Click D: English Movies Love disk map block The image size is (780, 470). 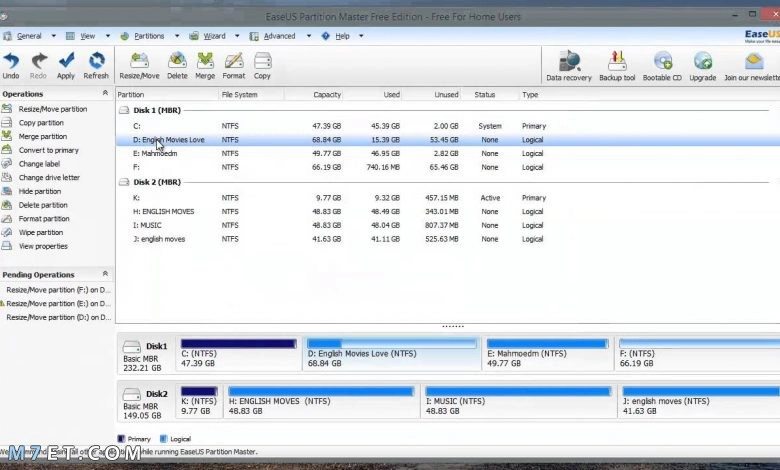coord(391,354)
